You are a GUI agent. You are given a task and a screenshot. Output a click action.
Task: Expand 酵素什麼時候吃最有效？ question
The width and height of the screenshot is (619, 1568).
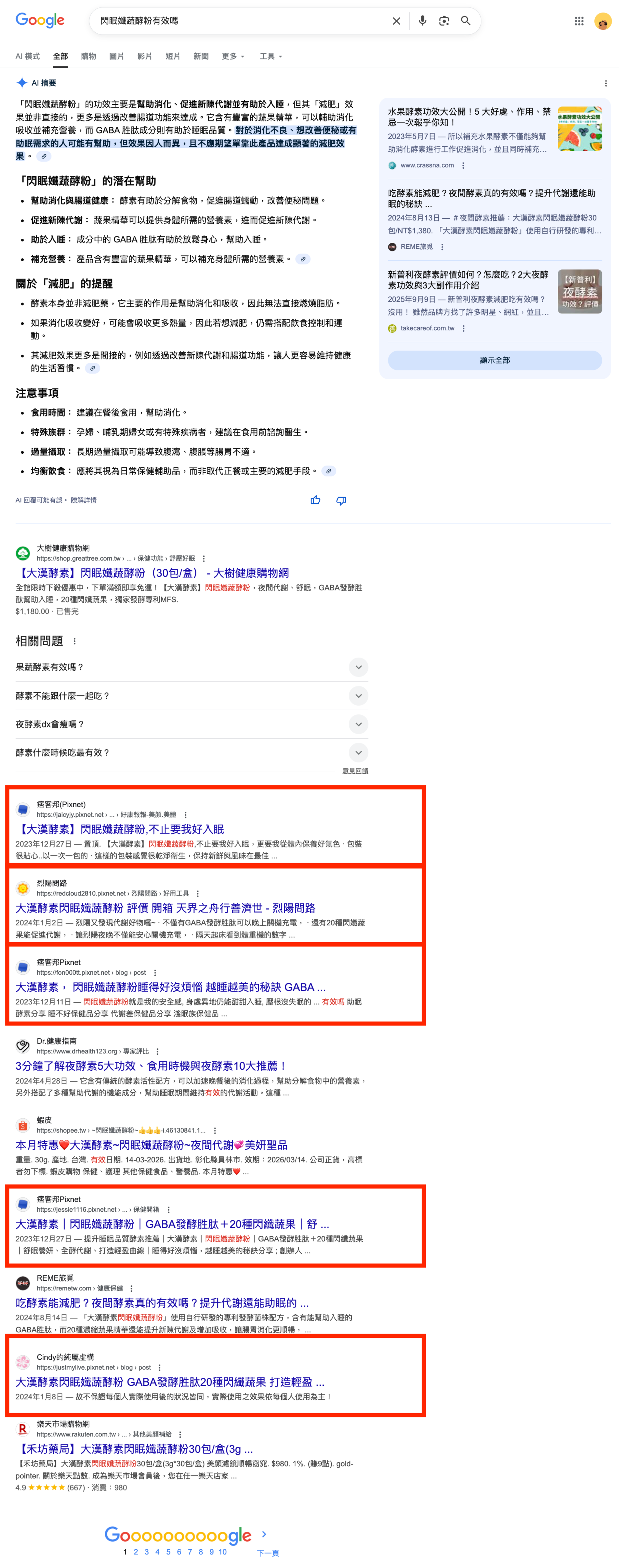pos(358,753)
